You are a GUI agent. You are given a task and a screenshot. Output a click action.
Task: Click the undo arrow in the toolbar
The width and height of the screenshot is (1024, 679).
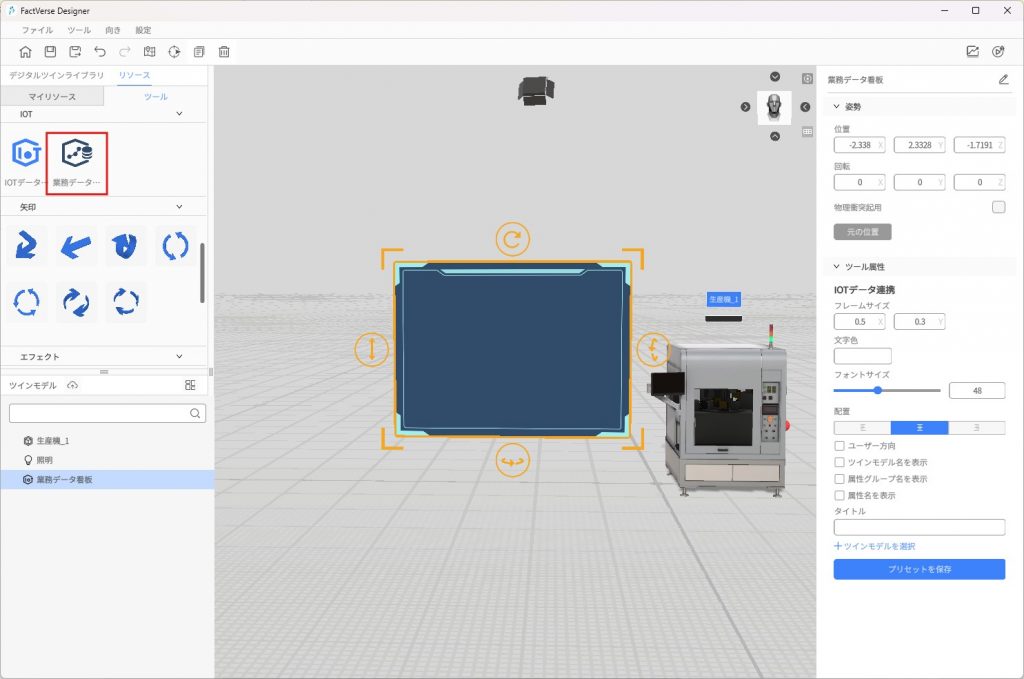(100, 52)
